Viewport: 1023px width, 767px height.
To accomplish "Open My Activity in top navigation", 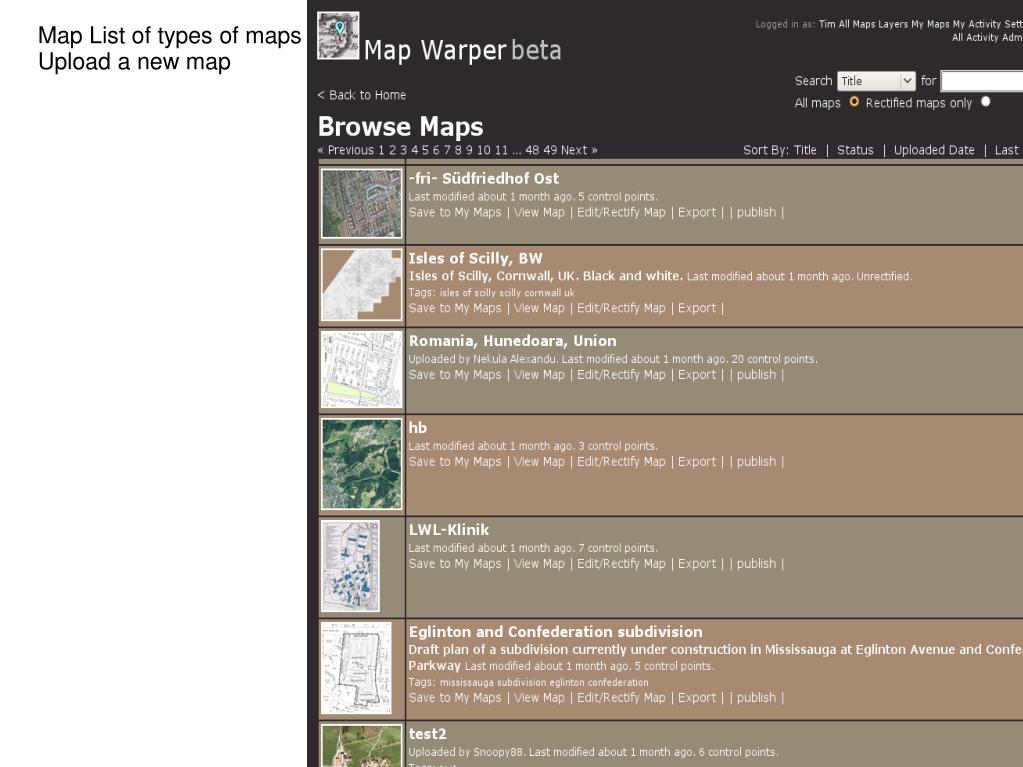I will 977,24.
